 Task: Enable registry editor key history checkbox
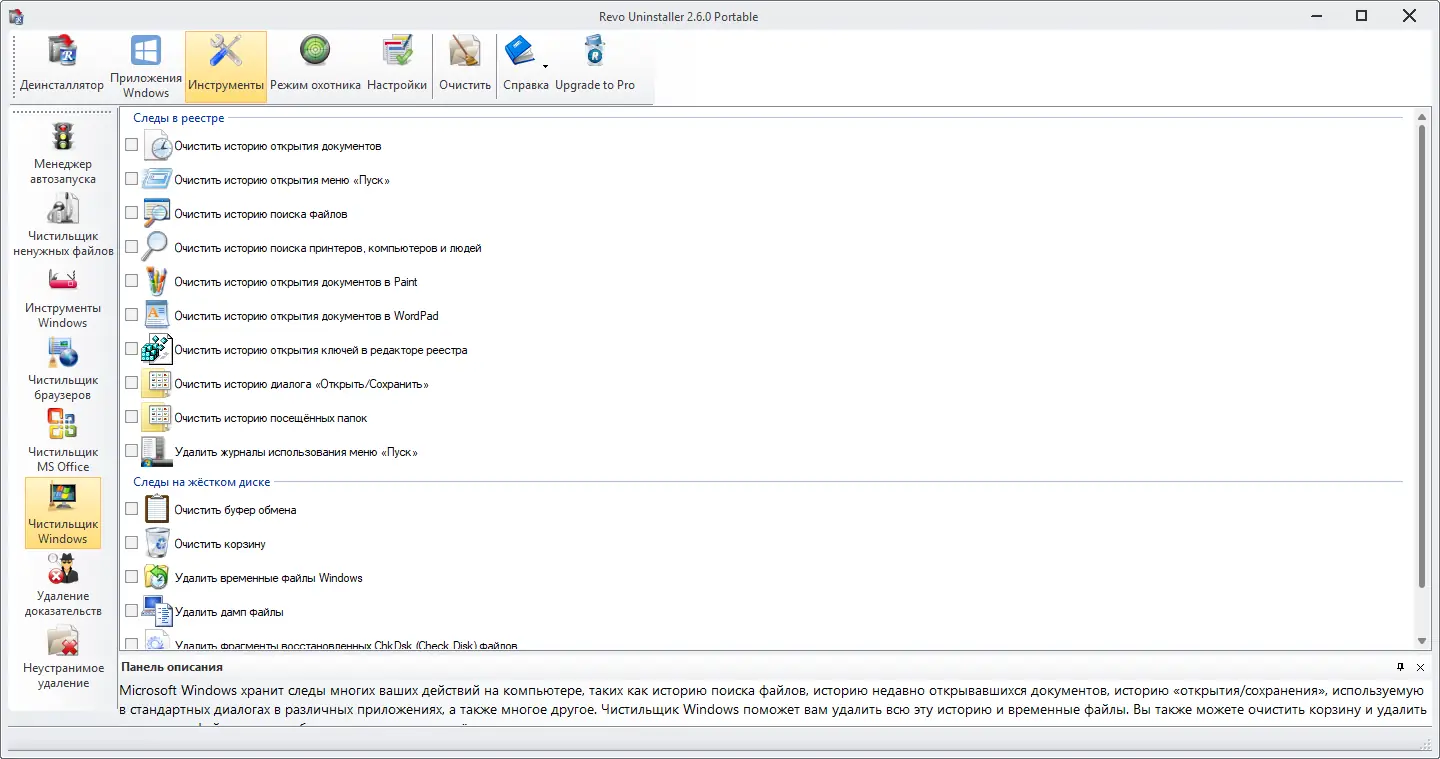[x=132, y=349]
